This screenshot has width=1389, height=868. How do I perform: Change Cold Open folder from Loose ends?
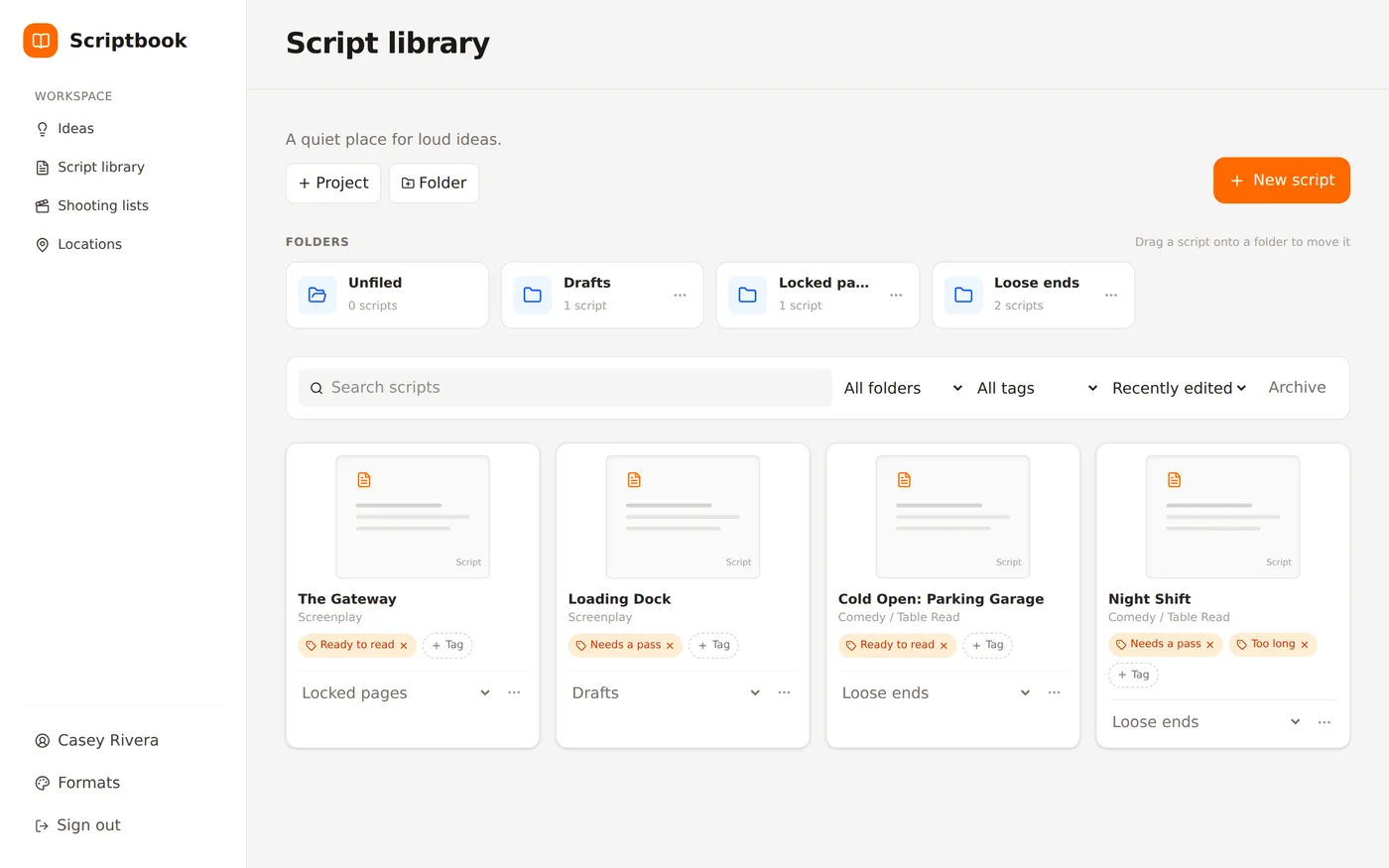click(937, 693)
